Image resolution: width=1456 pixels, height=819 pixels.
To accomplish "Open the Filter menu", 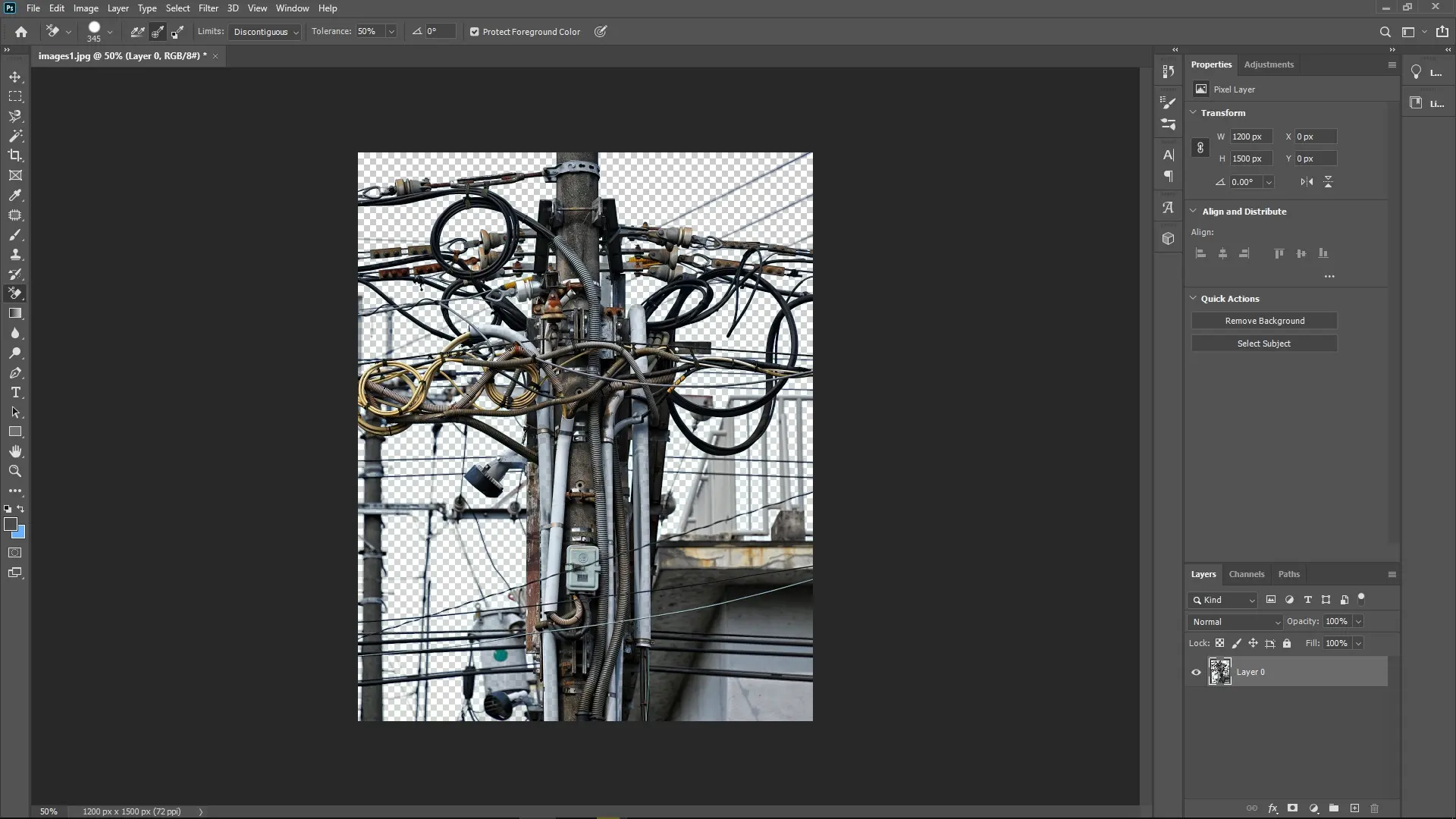I will (209, 8).
